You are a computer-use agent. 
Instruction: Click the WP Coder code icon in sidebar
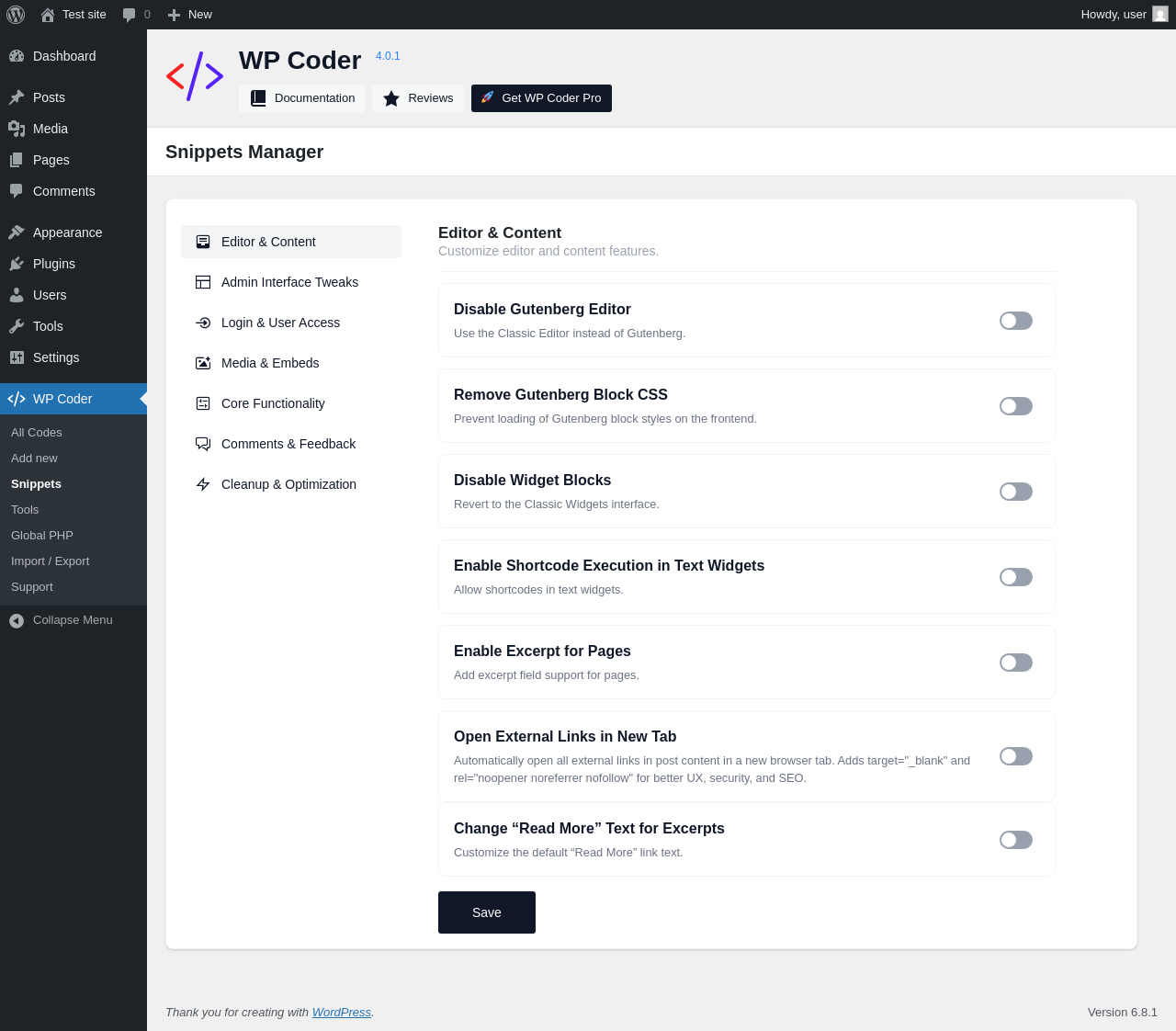(x=17, y=399)
